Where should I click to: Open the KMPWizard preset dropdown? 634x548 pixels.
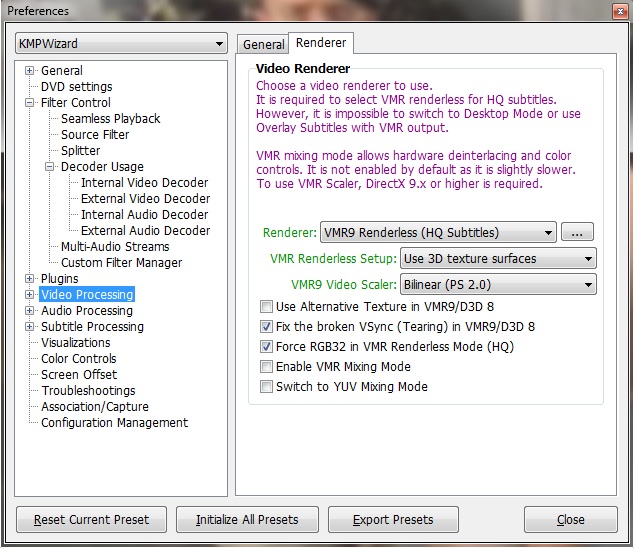(121, 43)
